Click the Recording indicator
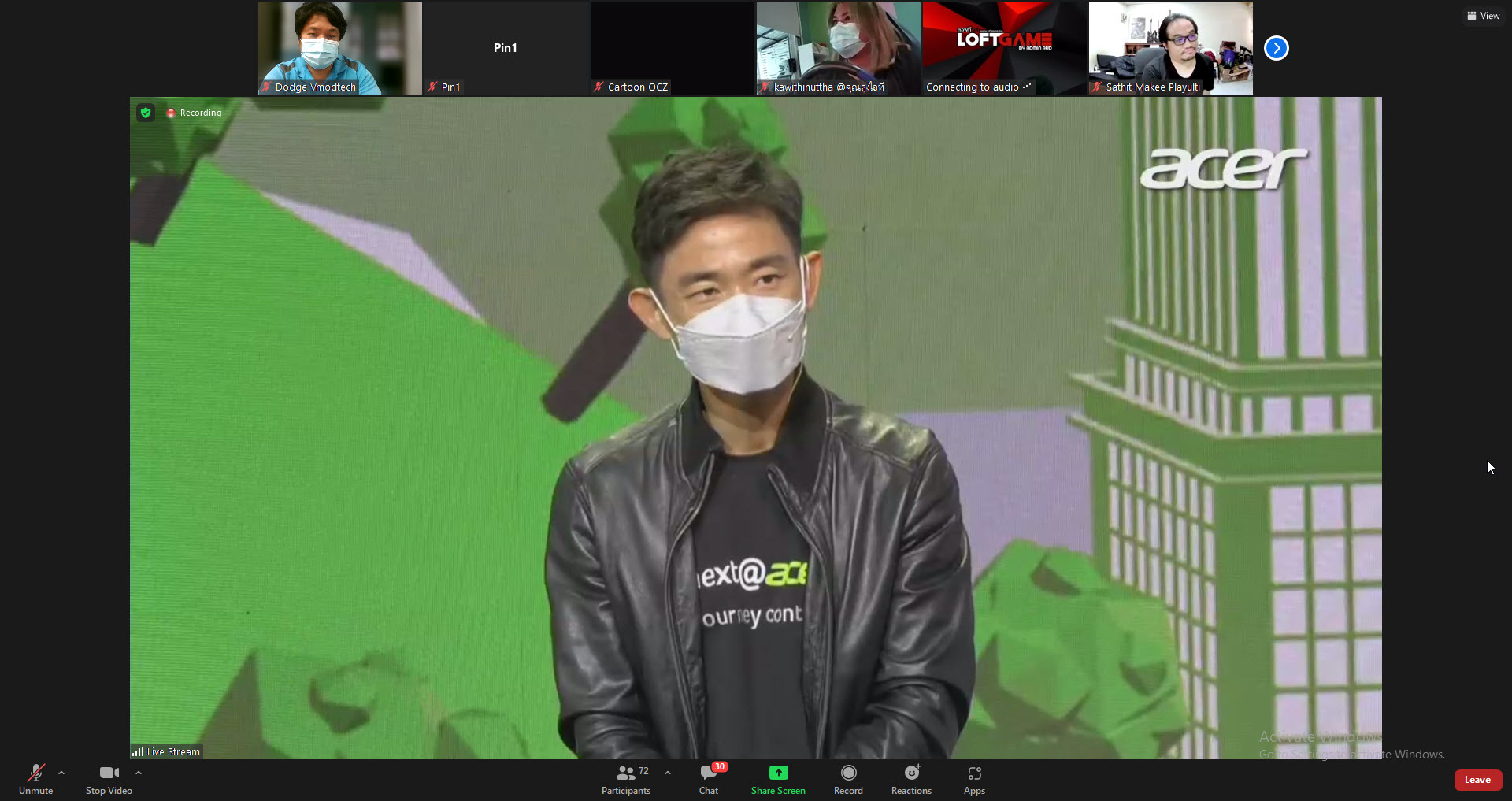 click(x=194, y=113)
